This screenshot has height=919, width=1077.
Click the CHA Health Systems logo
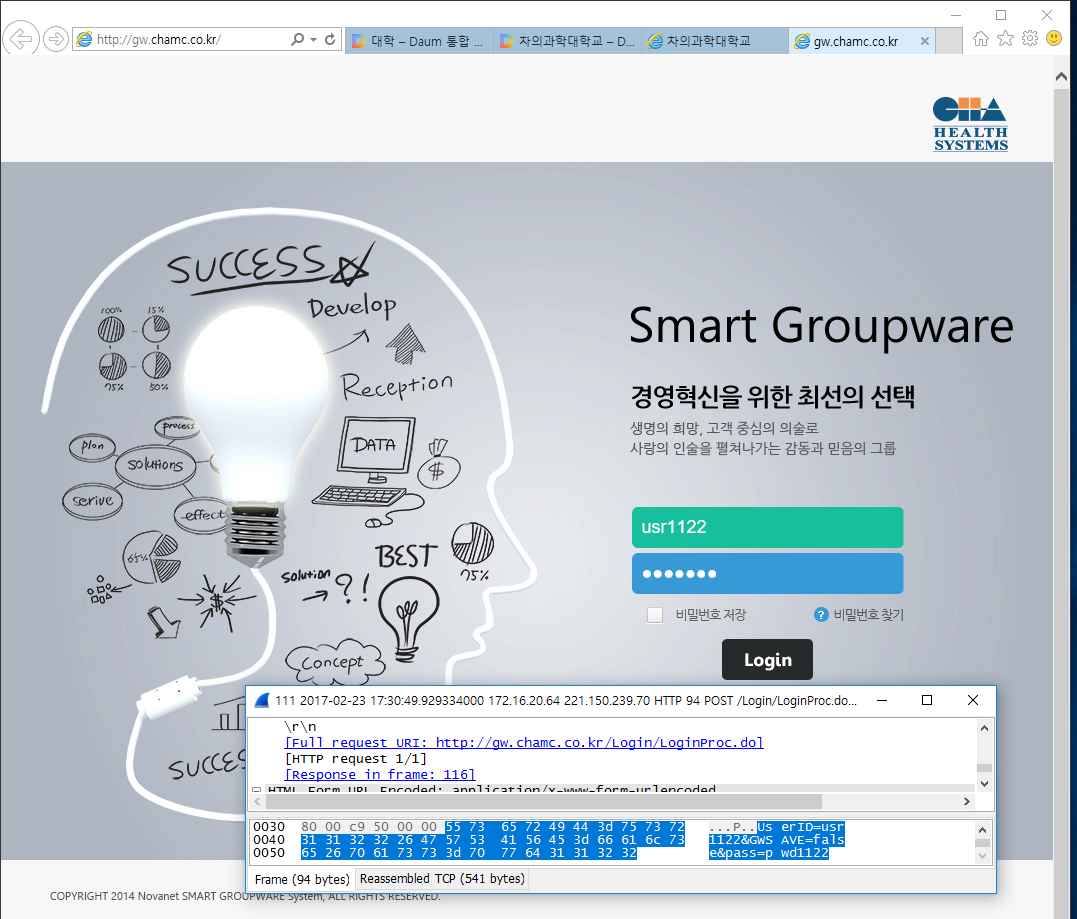[x=970, y=124]
